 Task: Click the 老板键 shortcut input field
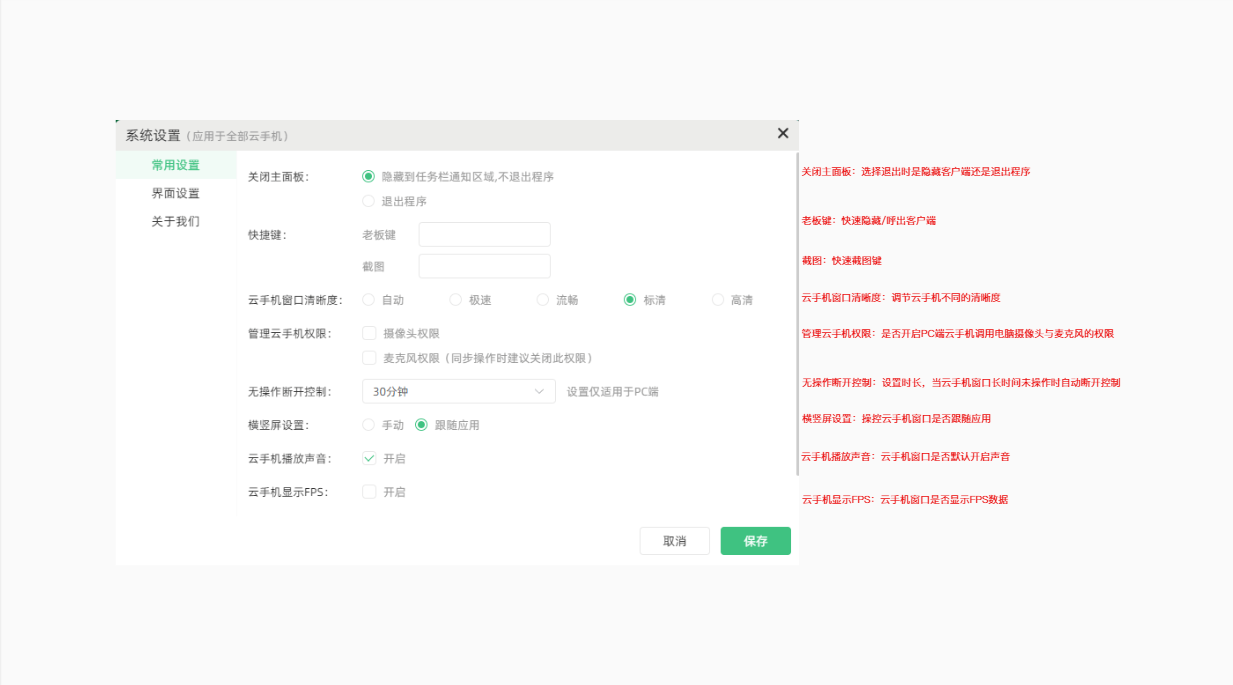484,235
